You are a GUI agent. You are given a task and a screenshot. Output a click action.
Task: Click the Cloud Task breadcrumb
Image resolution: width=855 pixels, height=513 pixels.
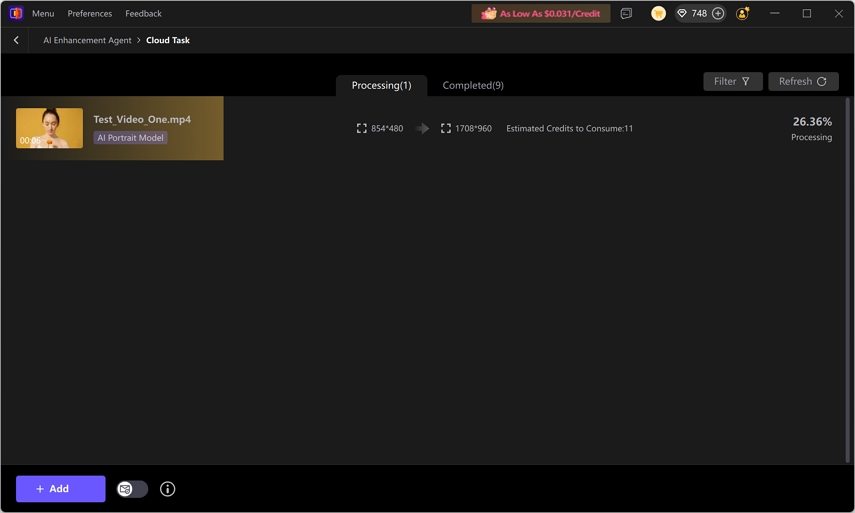tap(168, 40)
